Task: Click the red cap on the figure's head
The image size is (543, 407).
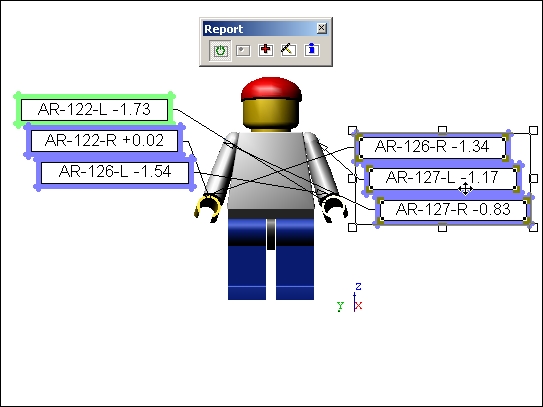Action: 271,89
